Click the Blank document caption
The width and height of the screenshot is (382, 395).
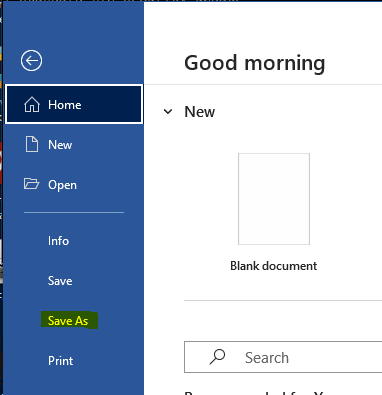(274, 266)
